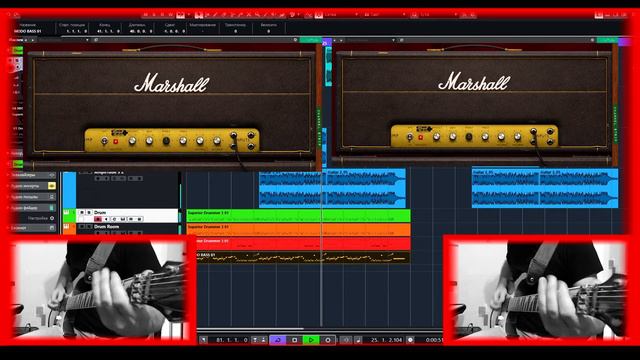The image size is (640, 360).
Task: Click the dark knob on right Marshall amp
Action: 469,137
